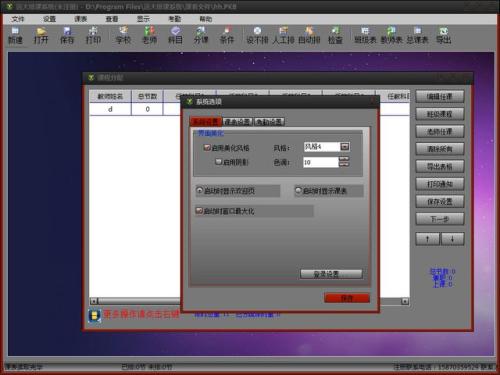Click the 登录设置 button

click(x=331, y=274)
